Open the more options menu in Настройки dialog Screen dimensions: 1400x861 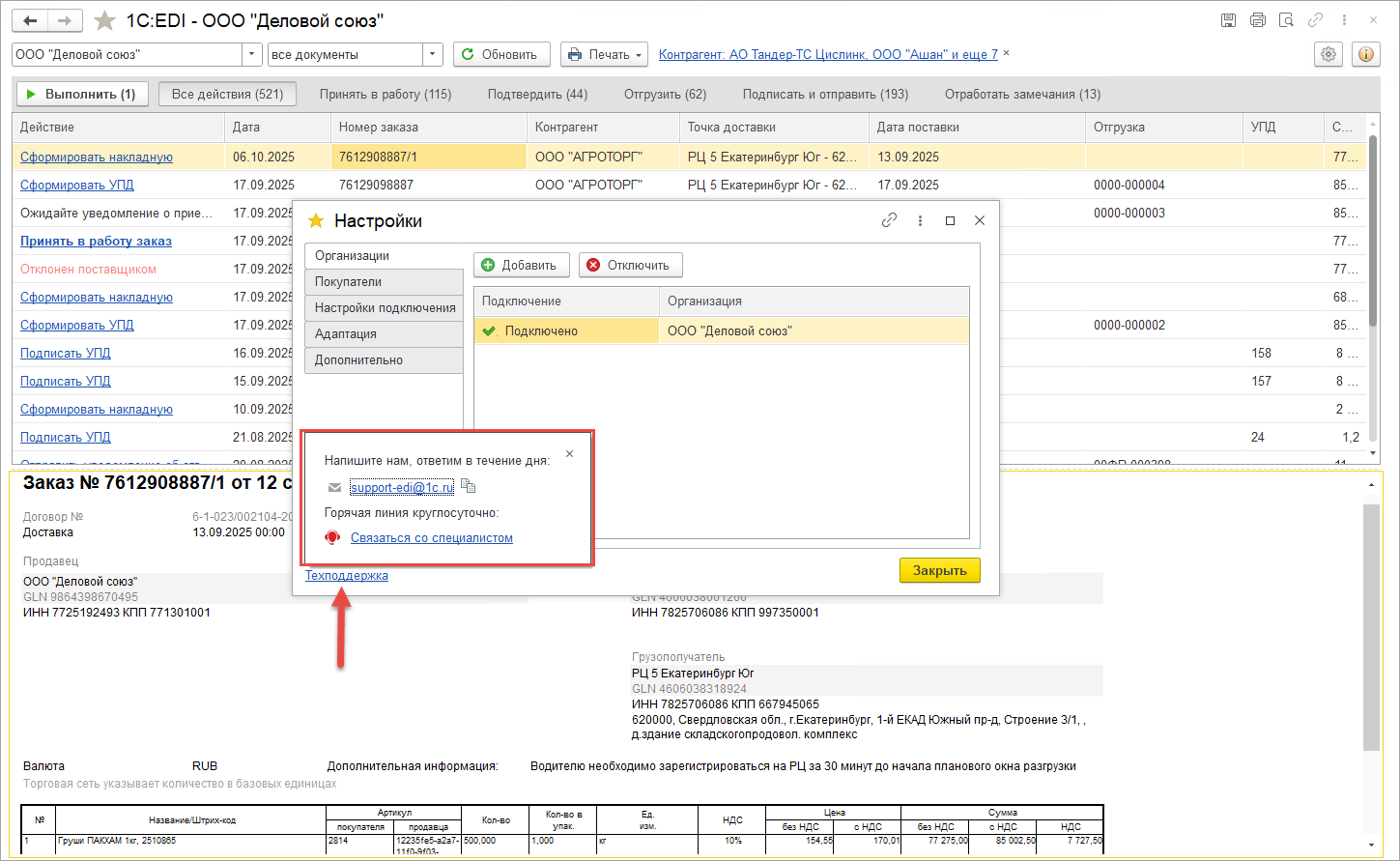(x=920, y=220)
